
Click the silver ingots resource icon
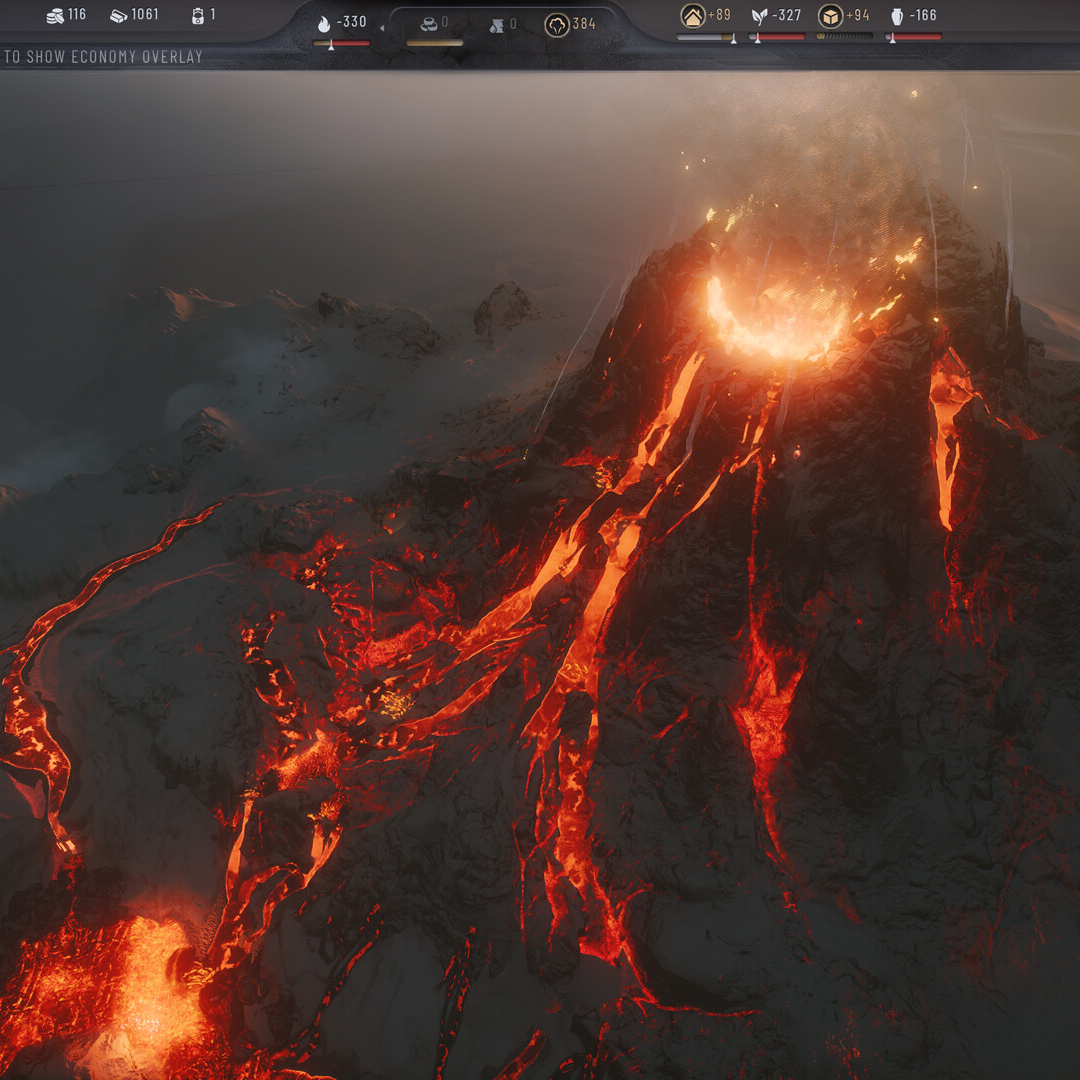point(118,15)
